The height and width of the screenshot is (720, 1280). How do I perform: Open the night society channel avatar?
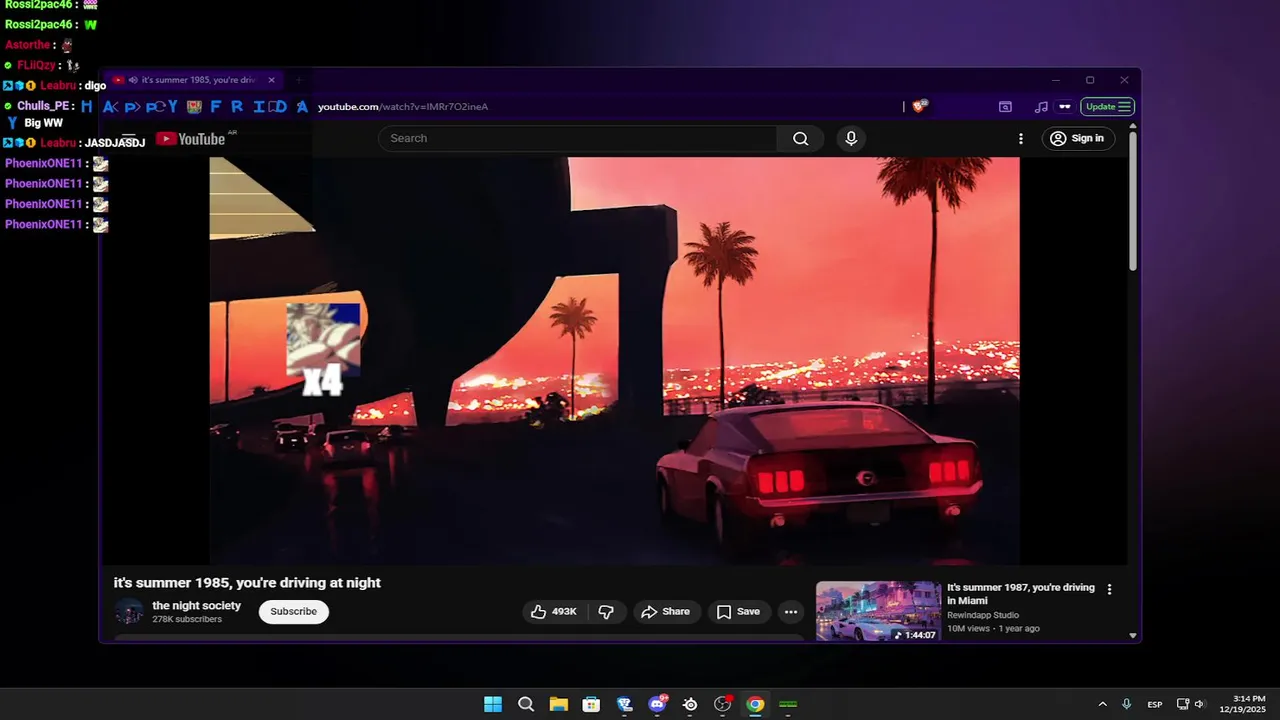(x=129, y=612)
